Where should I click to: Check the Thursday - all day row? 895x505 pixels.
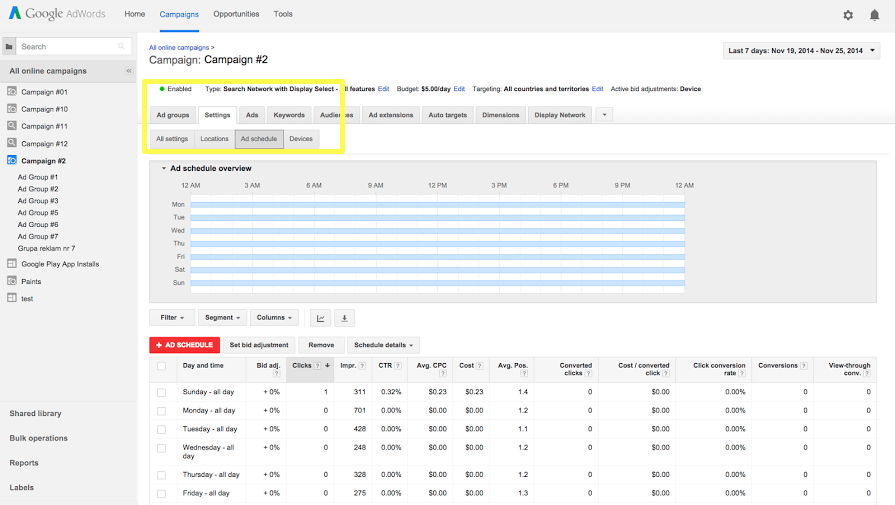(162, 475)
